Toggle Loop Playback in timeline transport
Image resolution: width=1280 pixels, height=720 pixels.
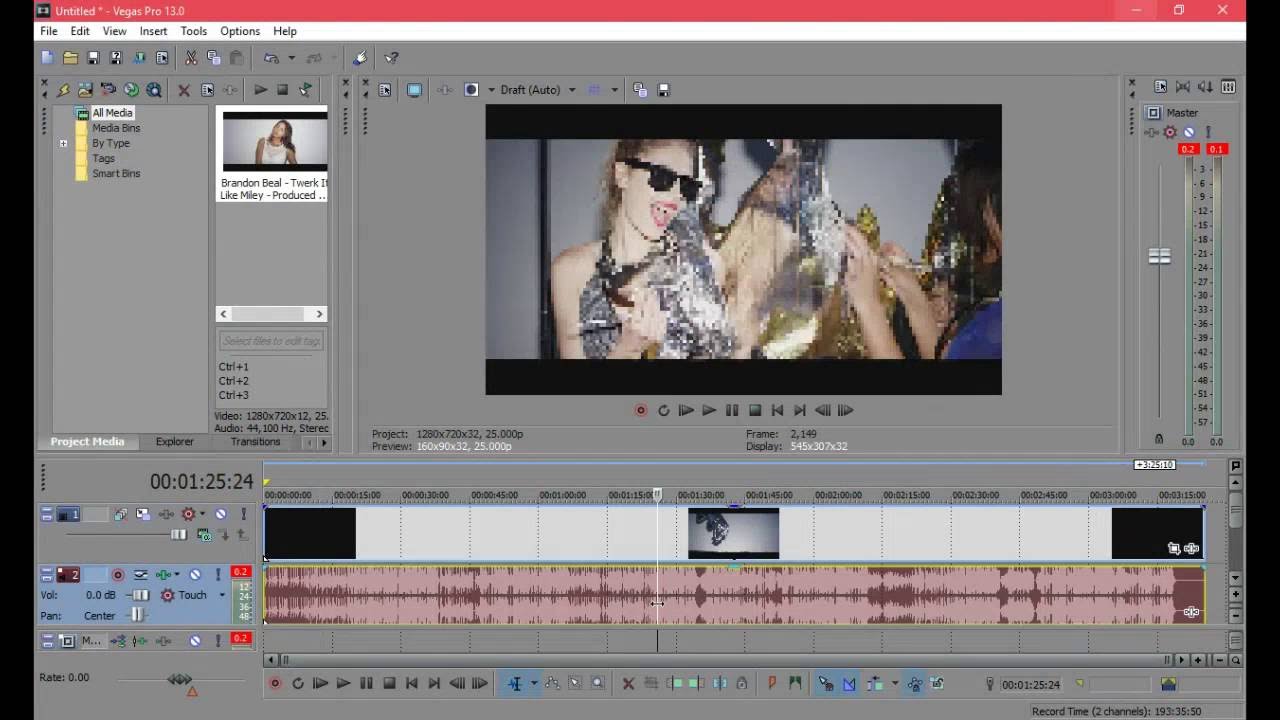pyautogui.click(x=298, y=684)
